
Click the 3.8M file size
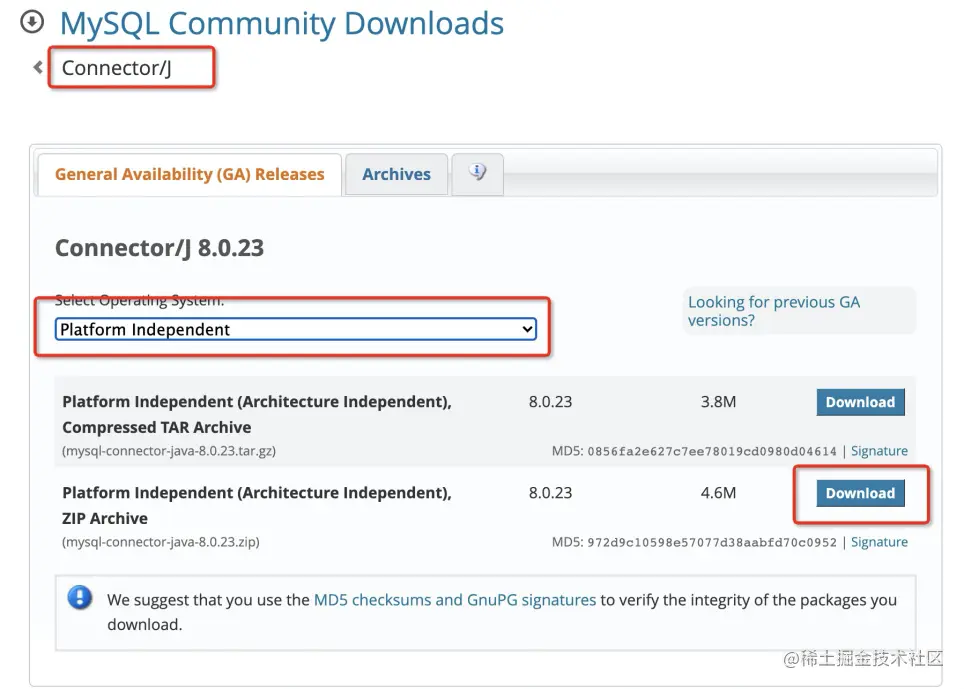[x=718, y=402]
